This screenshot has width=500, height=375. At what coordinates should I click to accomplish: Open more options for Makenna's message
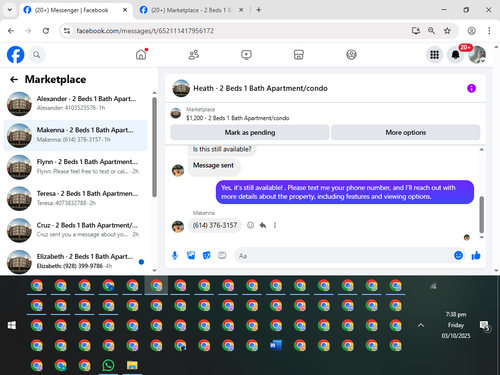pos(275,225)
